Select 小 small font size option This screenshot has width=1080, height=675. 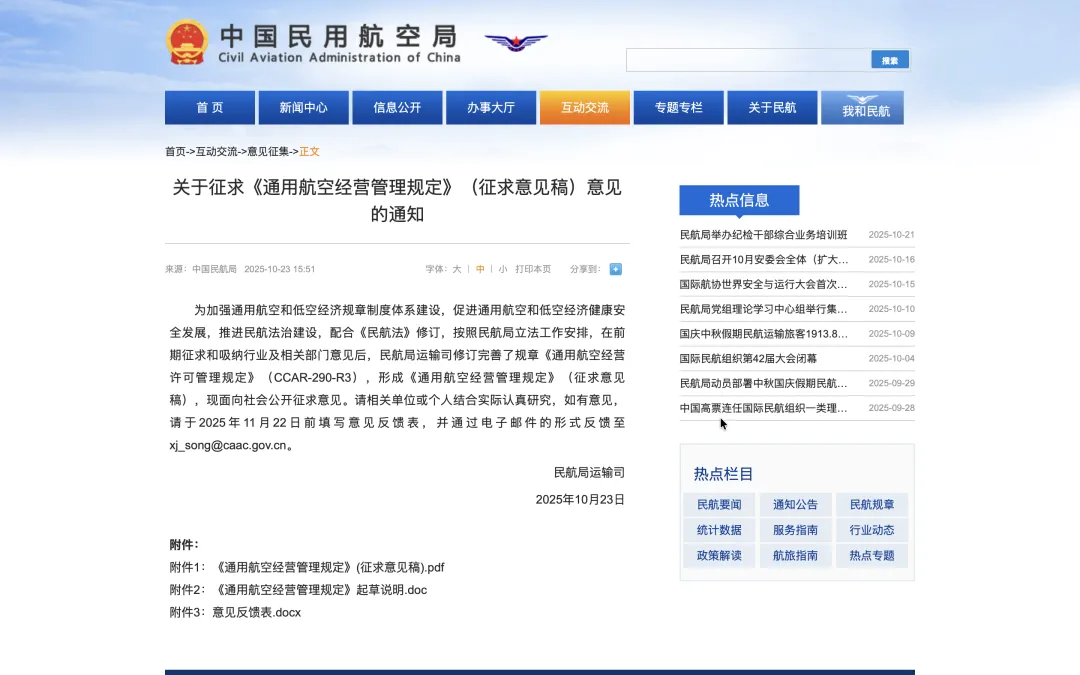pyautogui.click(x=503, y=268)
